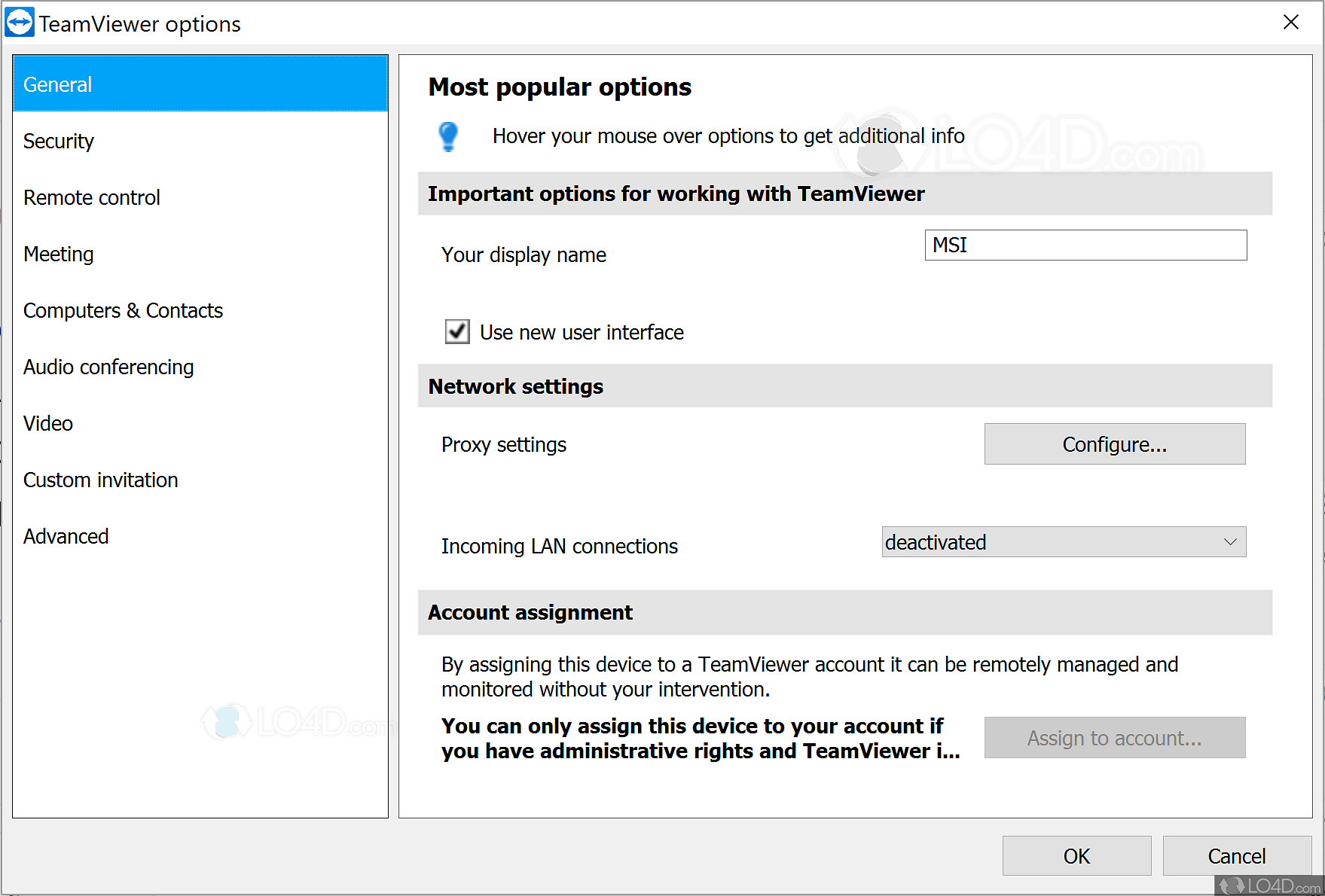
Task: Click the TeamViewer logo icon in titlebar
Action: pos(22,22)
